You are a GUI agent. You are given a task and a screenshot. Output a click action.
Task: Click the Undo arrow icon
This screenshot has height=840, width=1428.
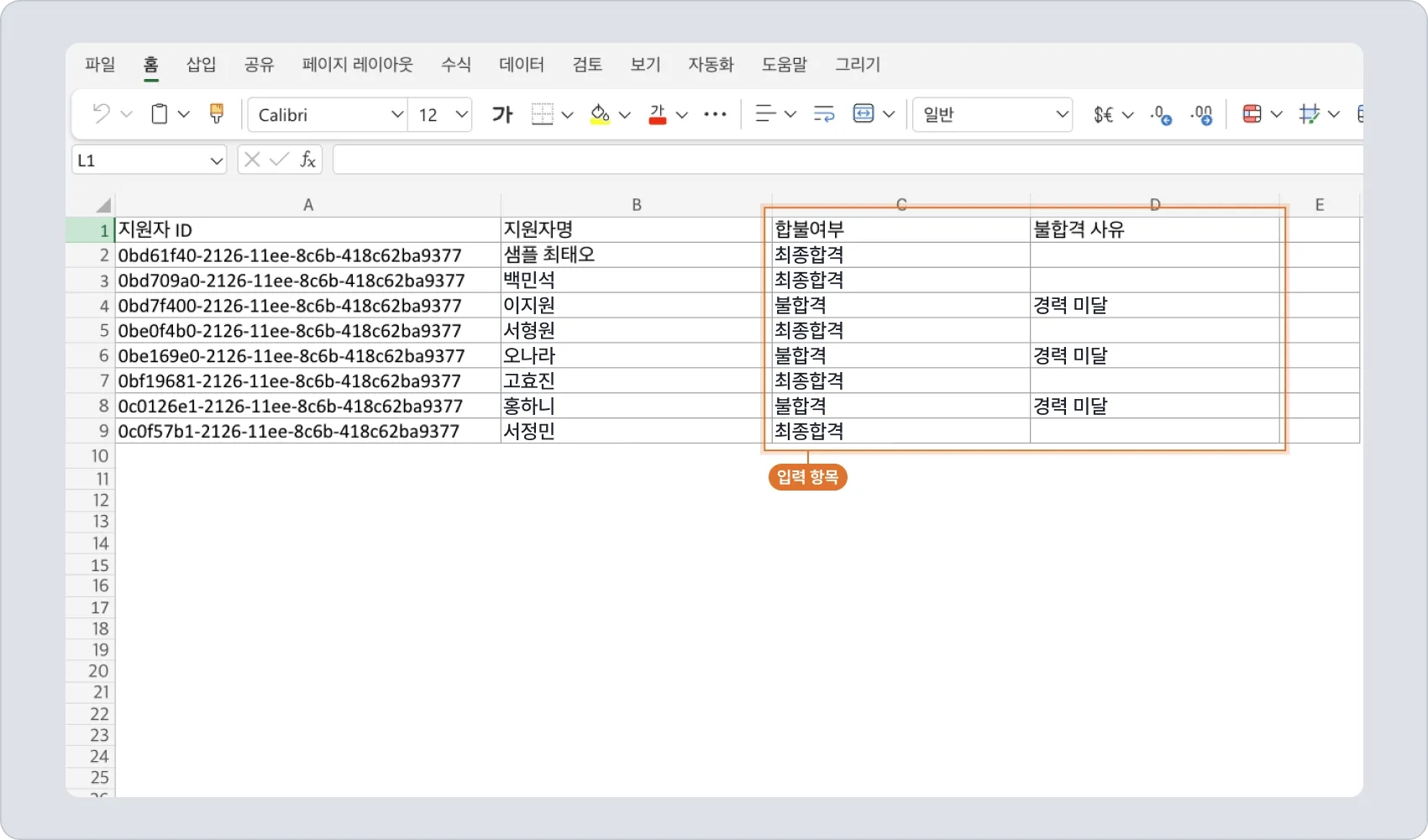coord(101,114)
